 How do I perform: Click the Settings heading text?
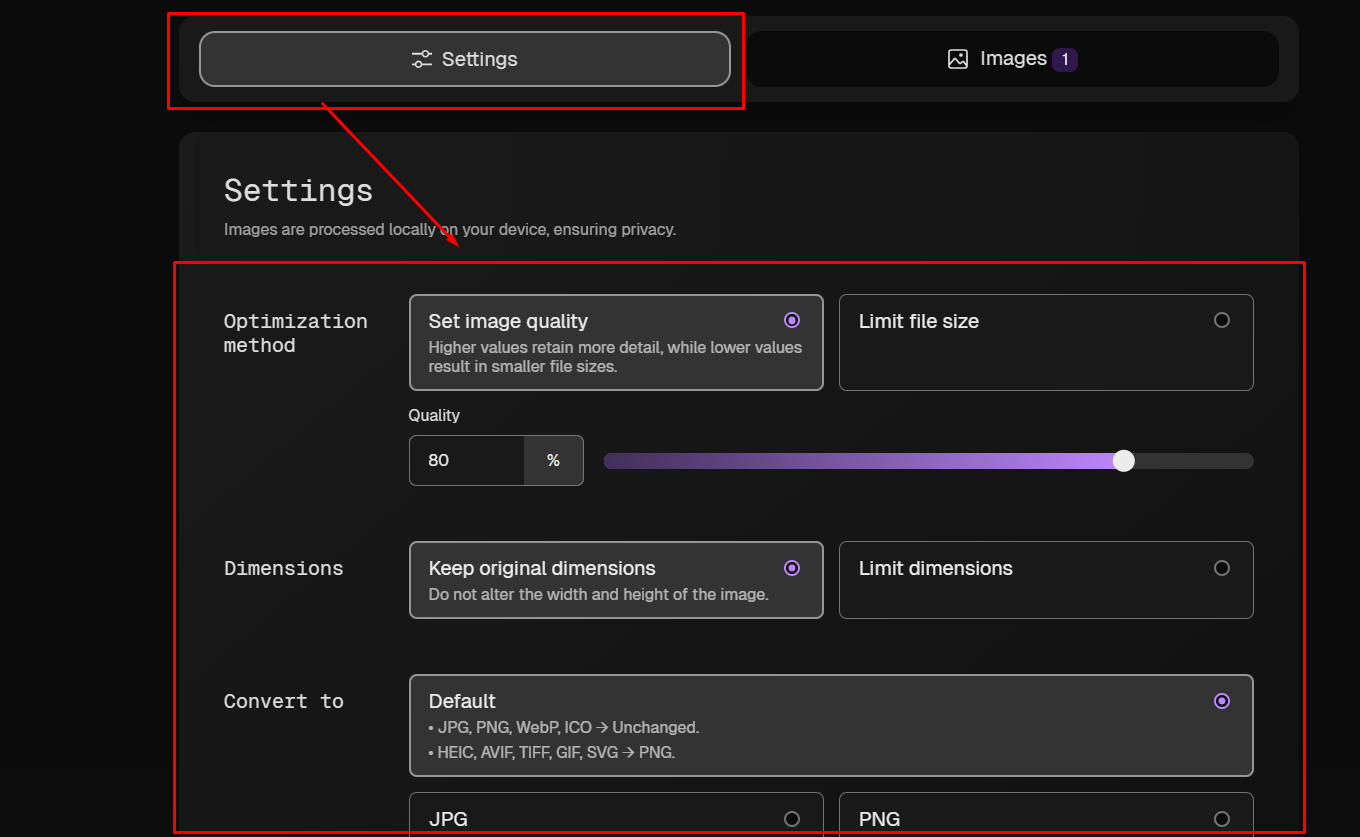(x=298, y=190)
